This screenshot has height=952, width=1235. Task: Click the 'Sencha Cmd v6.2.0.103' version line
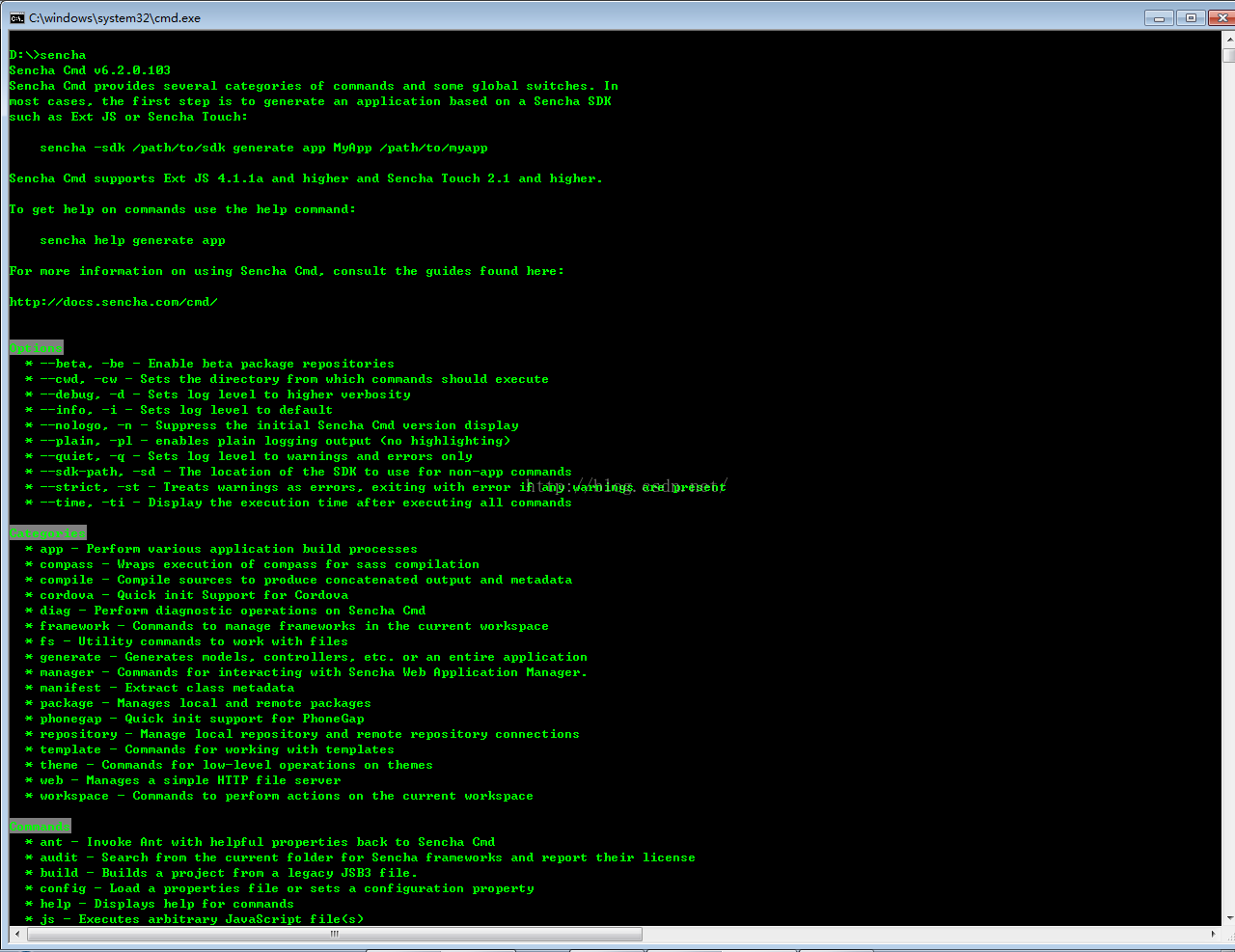(x=90, y=70)
